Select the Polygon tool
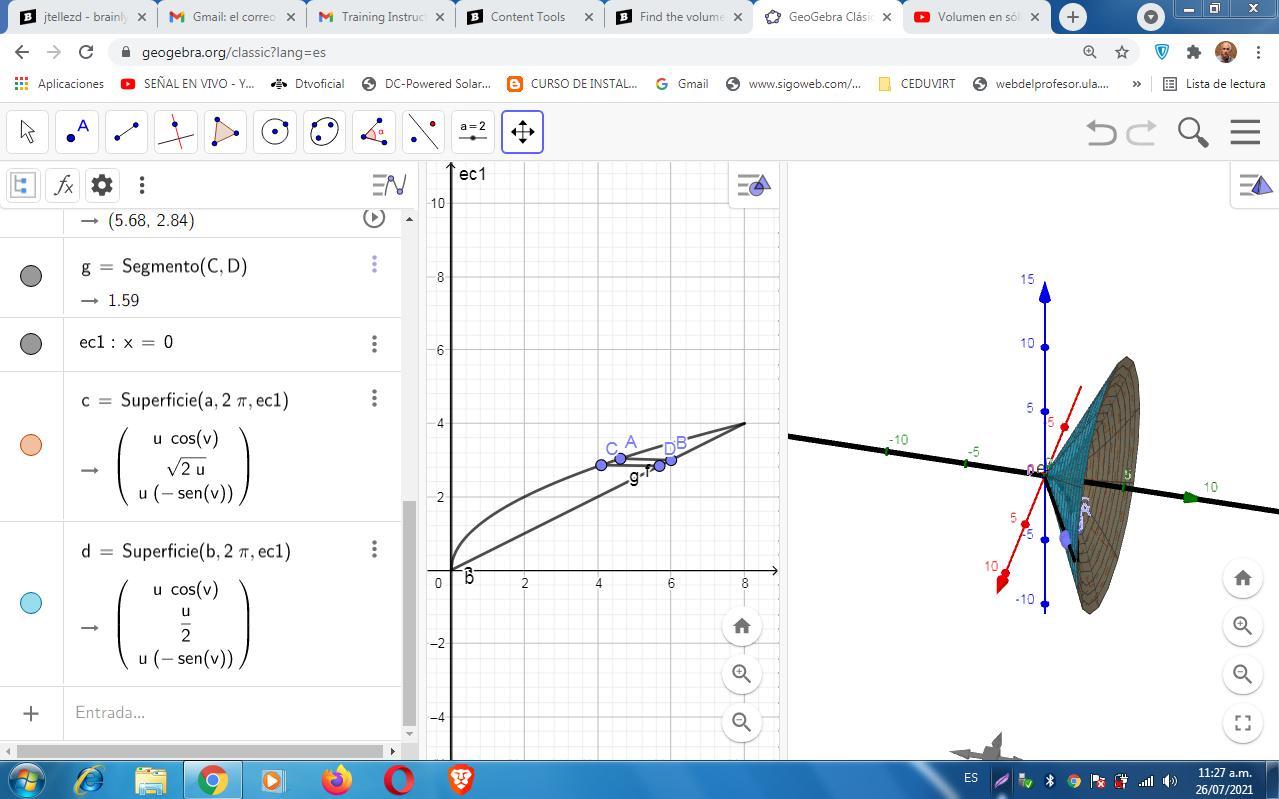Screen dimensions: 1279x799 pos(225,132)
